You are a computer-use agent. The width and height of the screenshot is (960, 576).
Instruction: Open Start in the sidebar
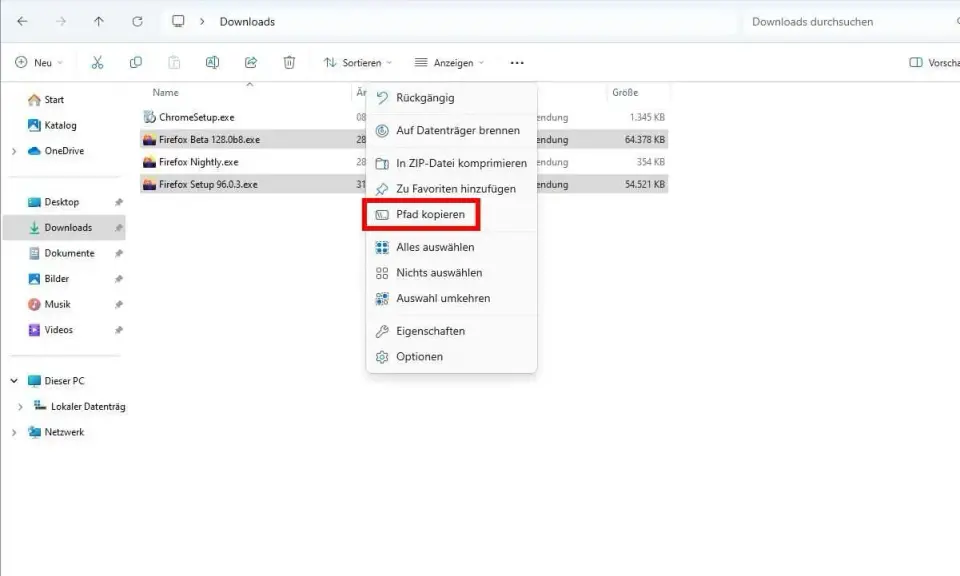pos(47,100)
